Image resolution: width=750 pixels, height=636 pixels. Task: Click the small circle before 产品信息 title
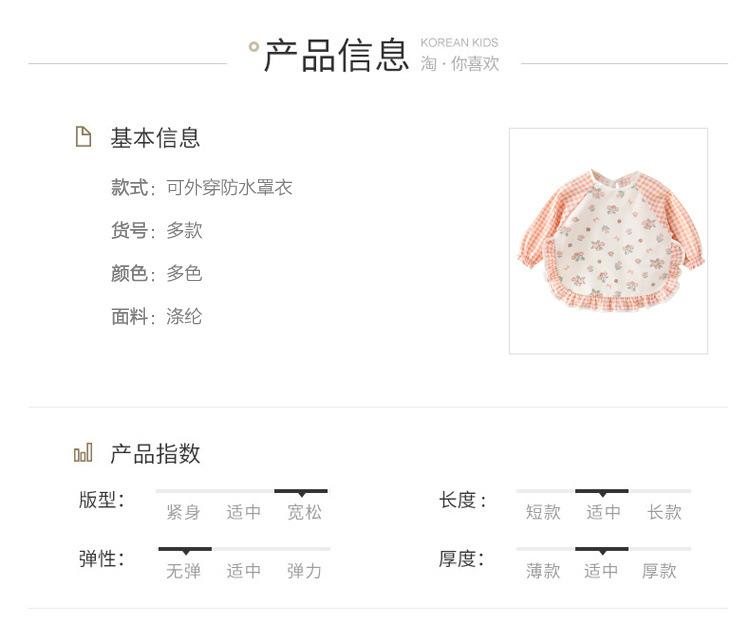point(254,46)
